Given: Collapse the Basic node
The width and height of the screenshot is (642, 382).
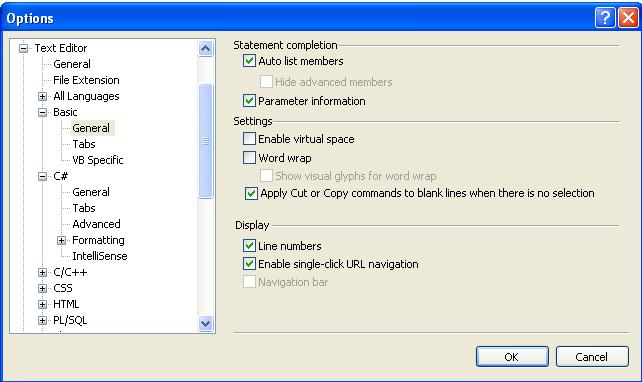Looking at the screenshot, I should click(x=42, y=113).
